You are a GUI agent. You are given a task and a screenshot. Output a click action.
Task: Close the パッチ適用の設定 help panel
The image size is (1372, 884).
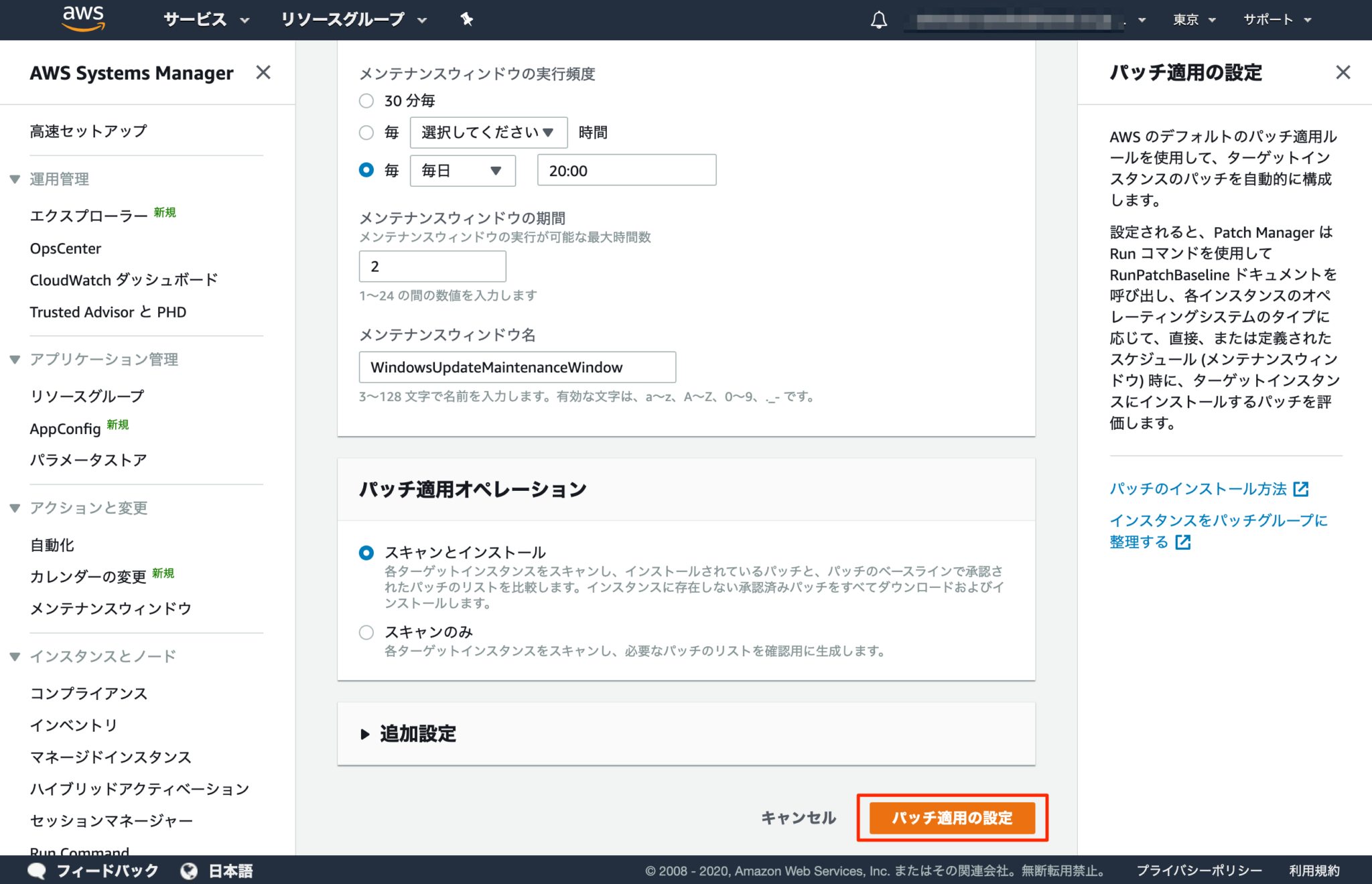pos(1343,72)
